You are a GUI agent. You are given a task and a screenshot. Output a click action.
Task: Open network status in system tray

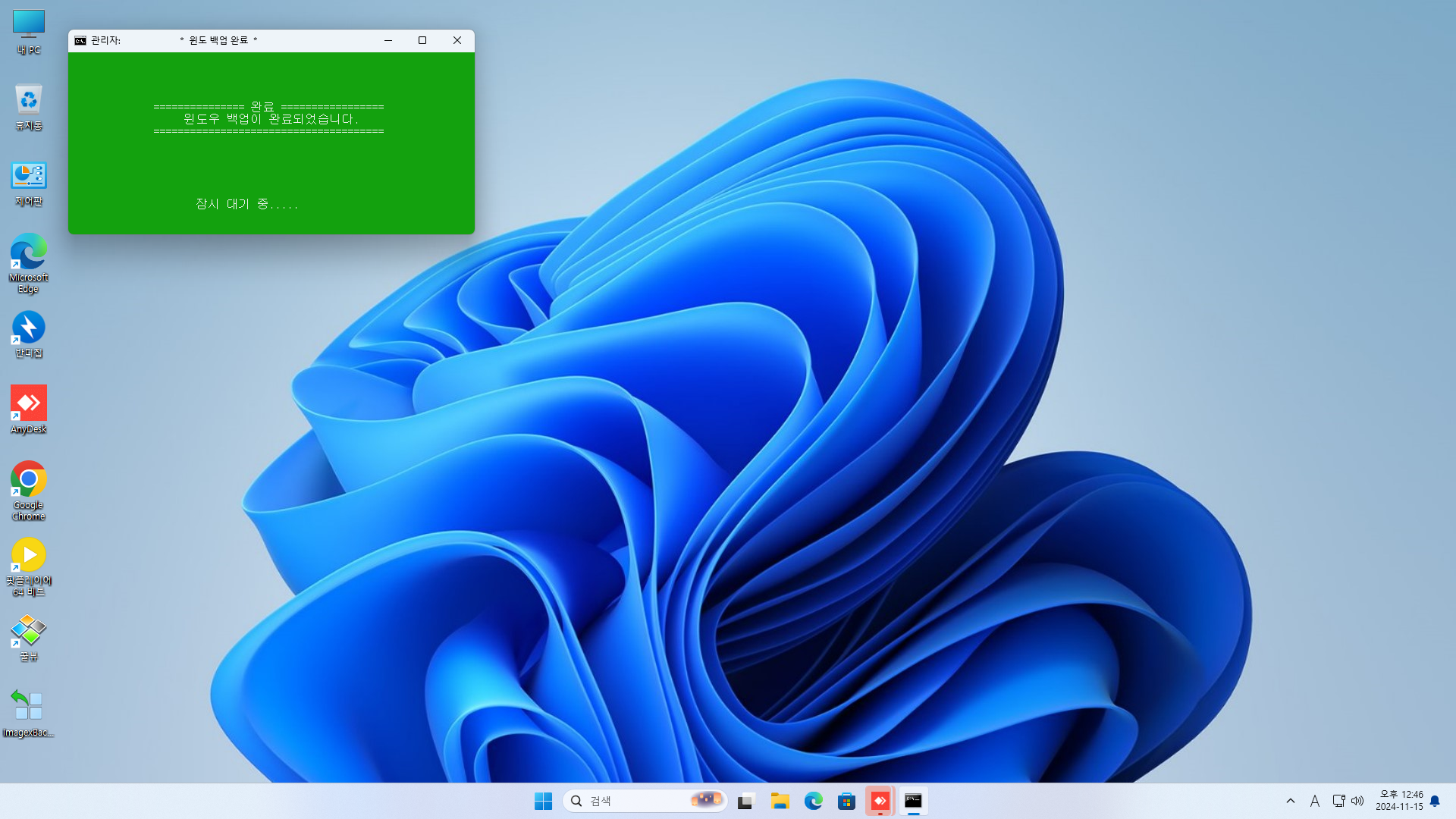coord(1338,801)
